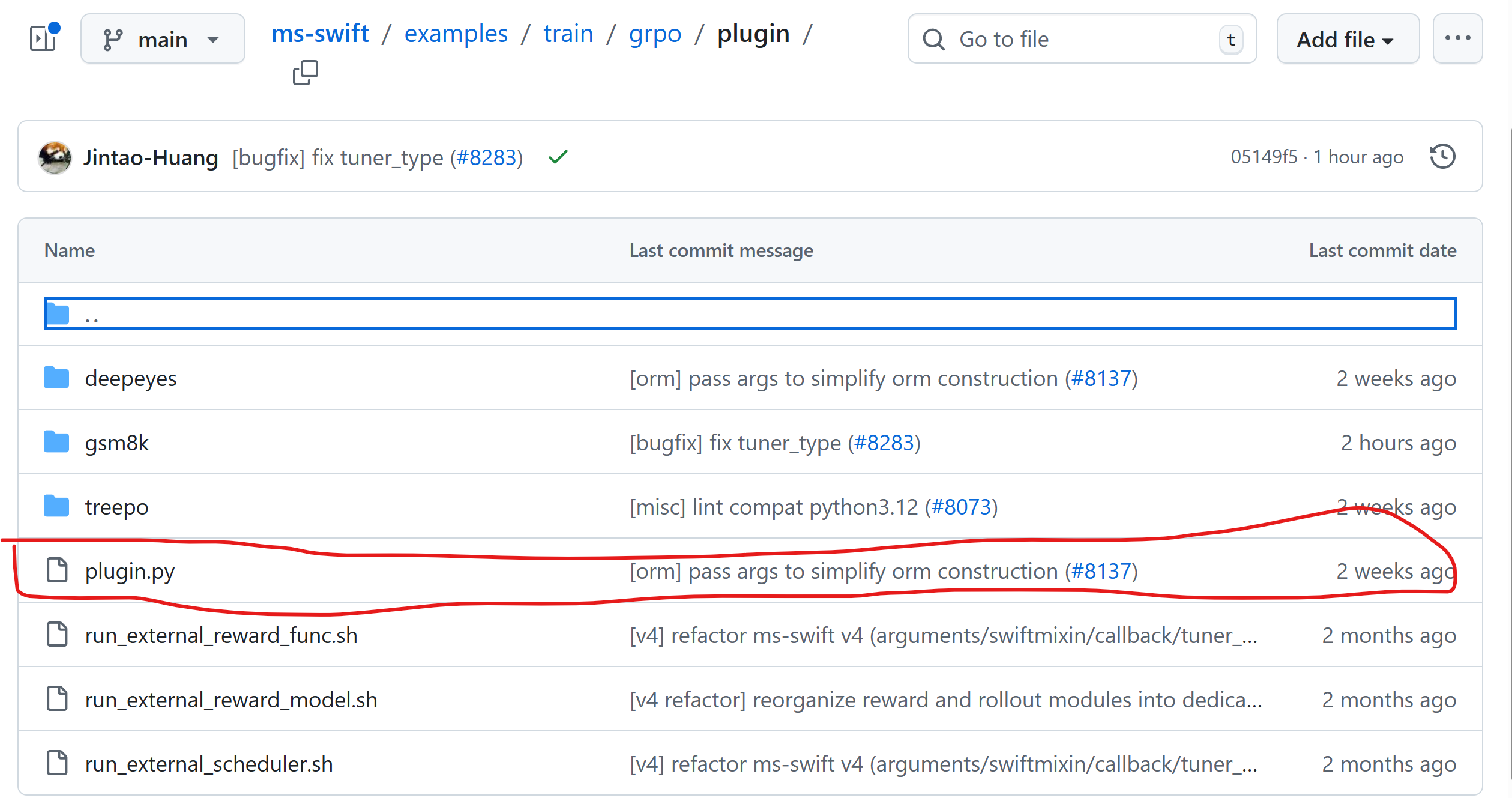Open the treepo folder
Viewport: 1512px width, 798px height.
(116, 507)
